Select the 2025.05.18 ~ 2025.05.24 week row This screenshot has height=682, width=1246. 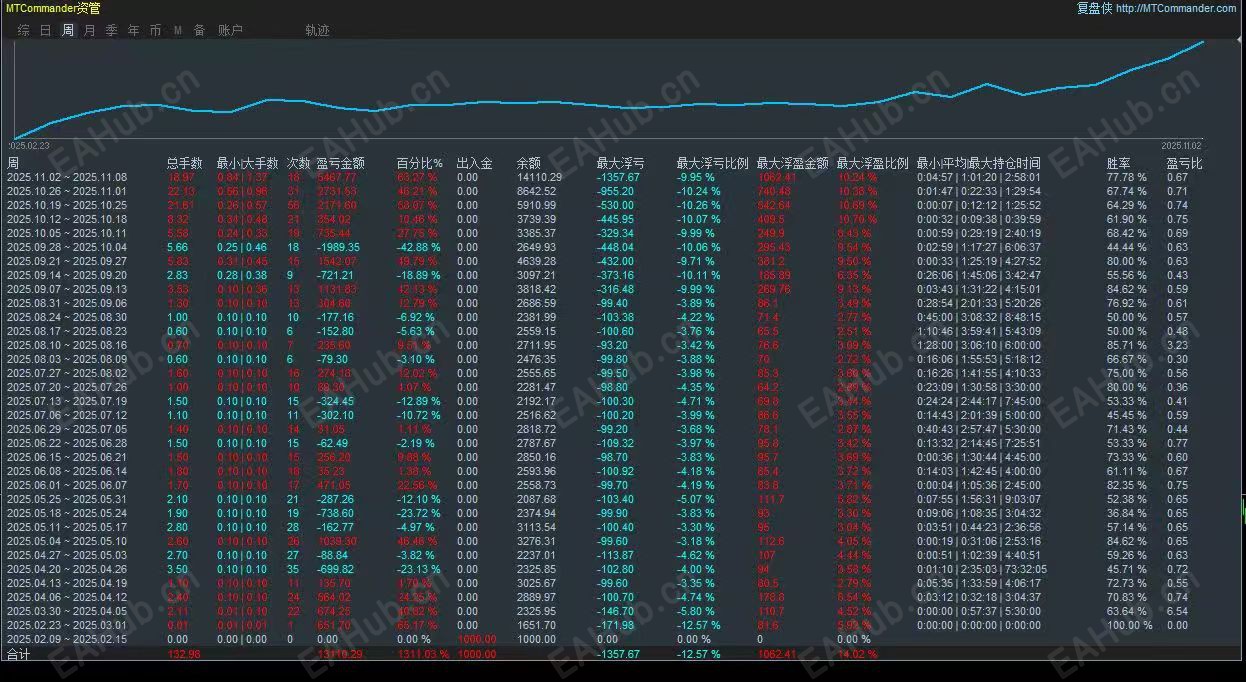point(623,513)
